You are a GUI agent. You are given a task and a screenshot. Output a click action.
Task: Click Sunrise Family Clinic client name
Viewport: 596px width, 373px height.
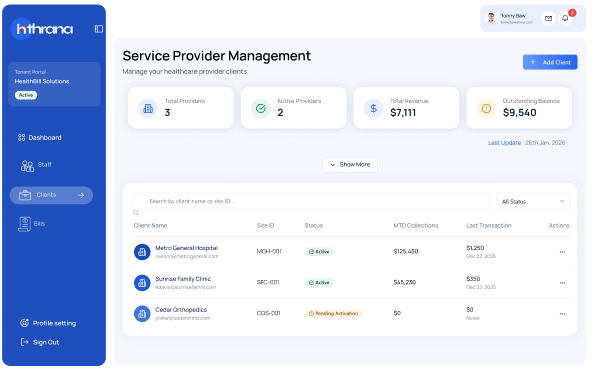point(183,279)
